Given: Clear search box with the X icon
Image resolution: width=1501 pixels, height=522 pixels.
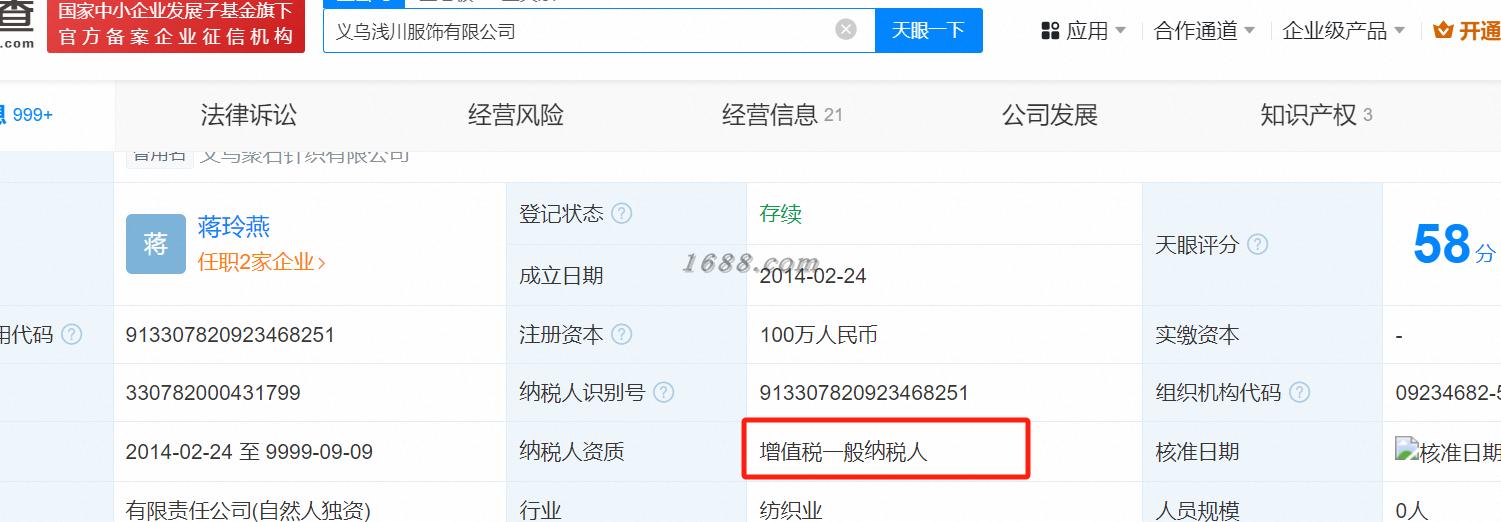Looking at the screenshot, I should (x=846, y=30).
